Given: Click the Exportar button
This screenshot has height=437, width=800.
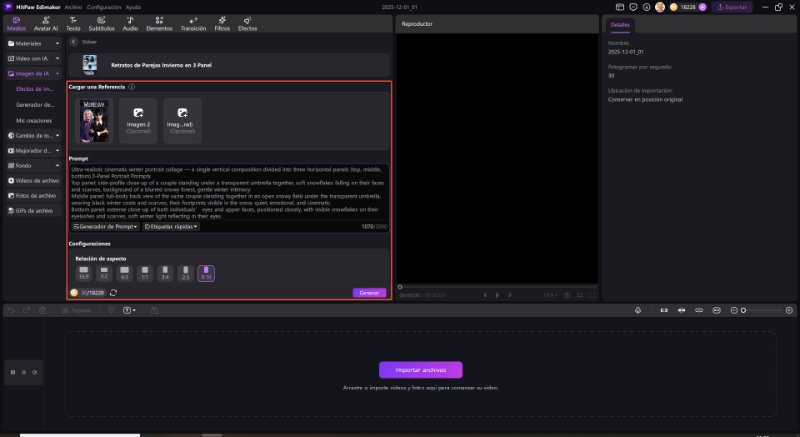Looking at the screenshot, I should coord(732,7).
